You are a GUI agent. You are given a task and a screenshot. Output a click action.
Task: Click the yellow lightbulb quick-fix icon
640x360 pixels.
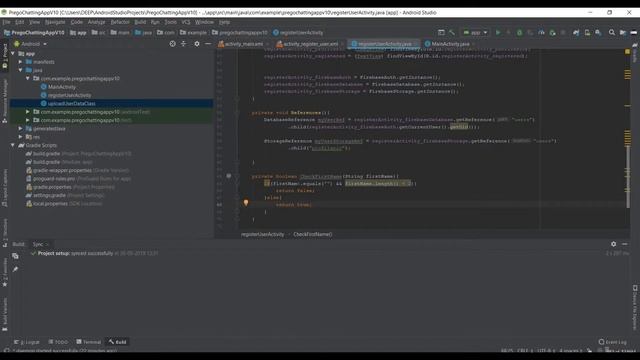click(x=246, y=202)
